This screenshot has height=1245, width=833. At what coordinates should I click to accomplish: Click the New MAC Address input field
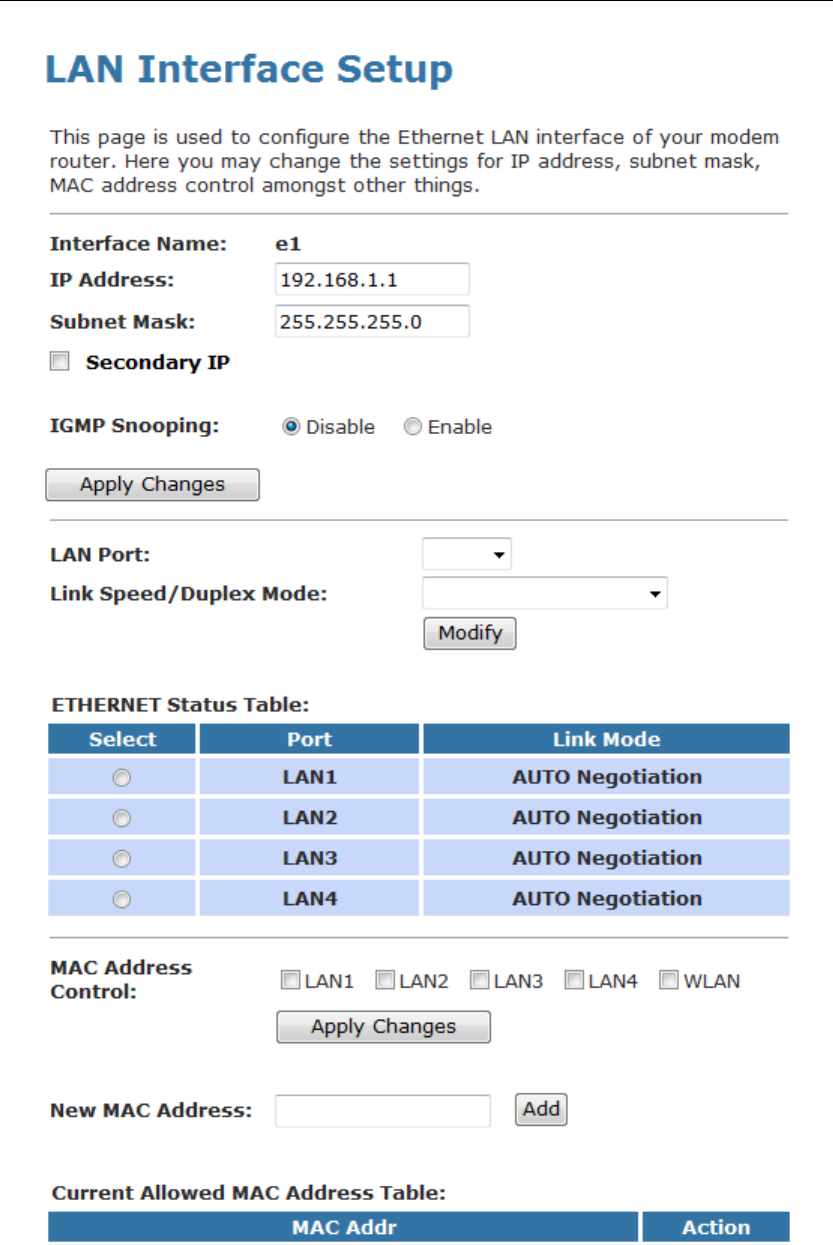click(x=383, y=1110)
